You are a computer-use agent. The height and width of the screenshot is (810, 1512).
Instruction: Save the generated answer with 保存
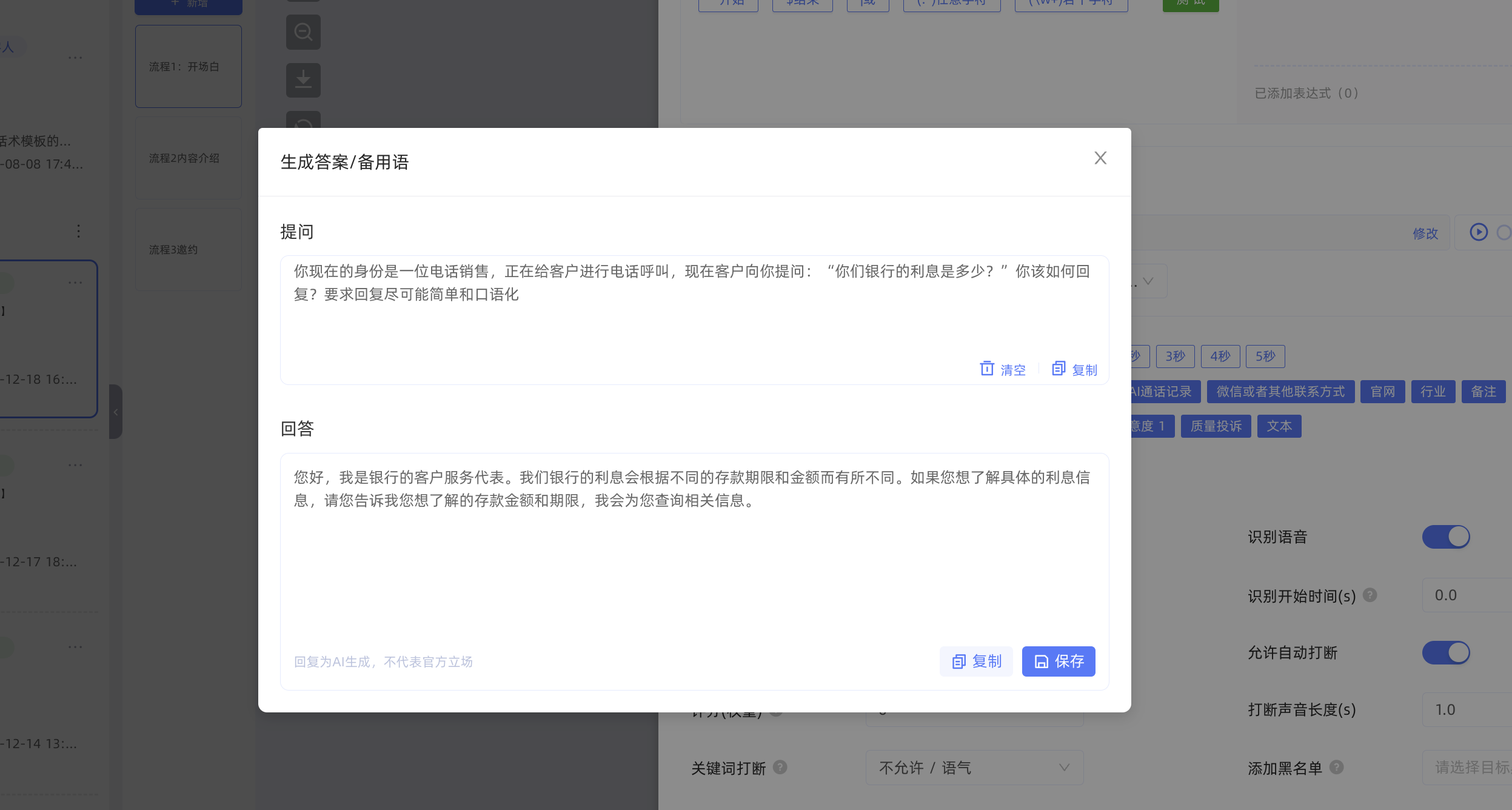1059,661
